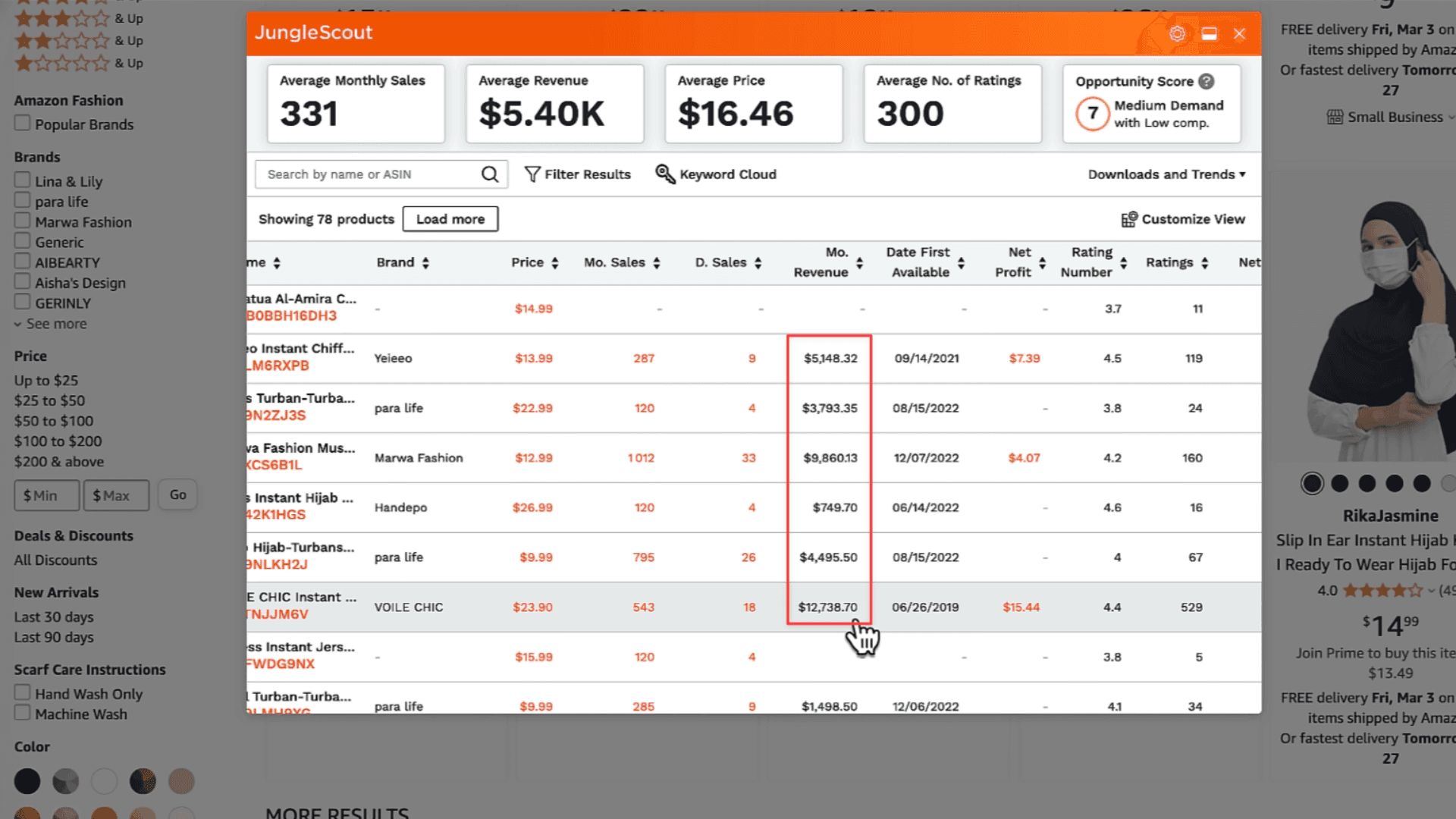Sort table by Price column arrows
This screenshot has height=819, width=1456.
click(x=555, y=262)
